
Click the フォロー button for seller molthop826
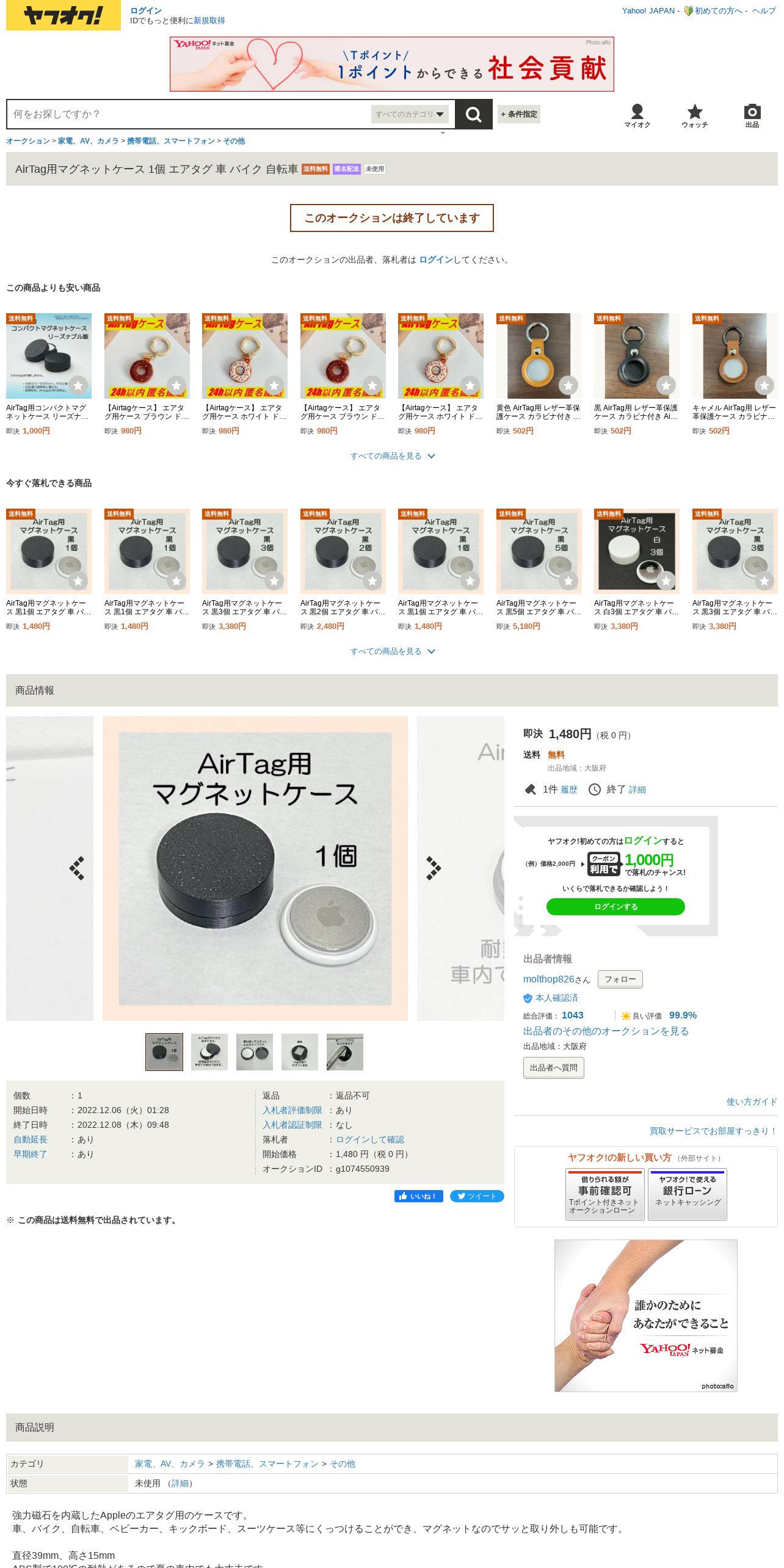click(620, 979)
